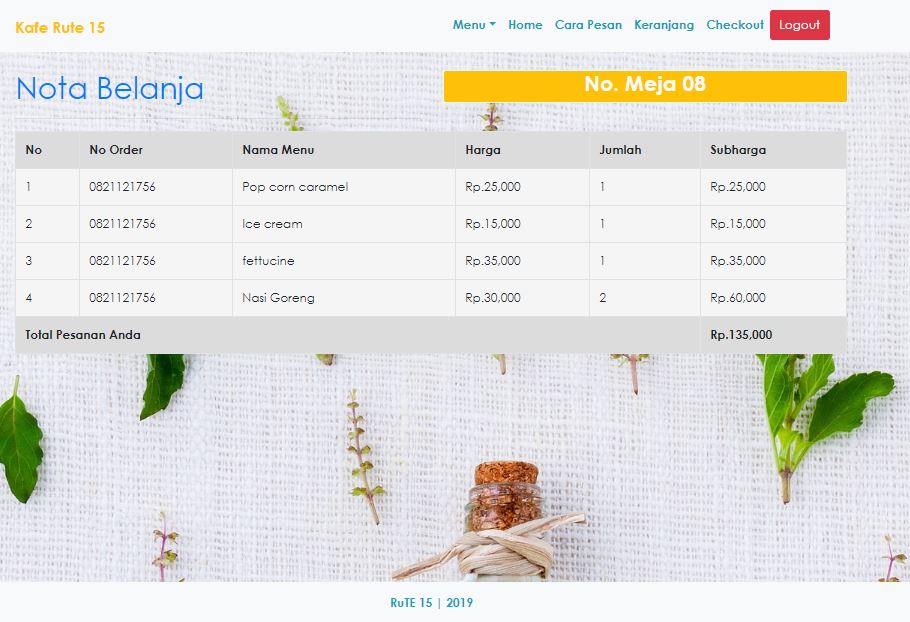Viewport: 910px width, 622px height.
Task: Click Harga value in Pop corn caramel row
Action: (x=493, y=187)
